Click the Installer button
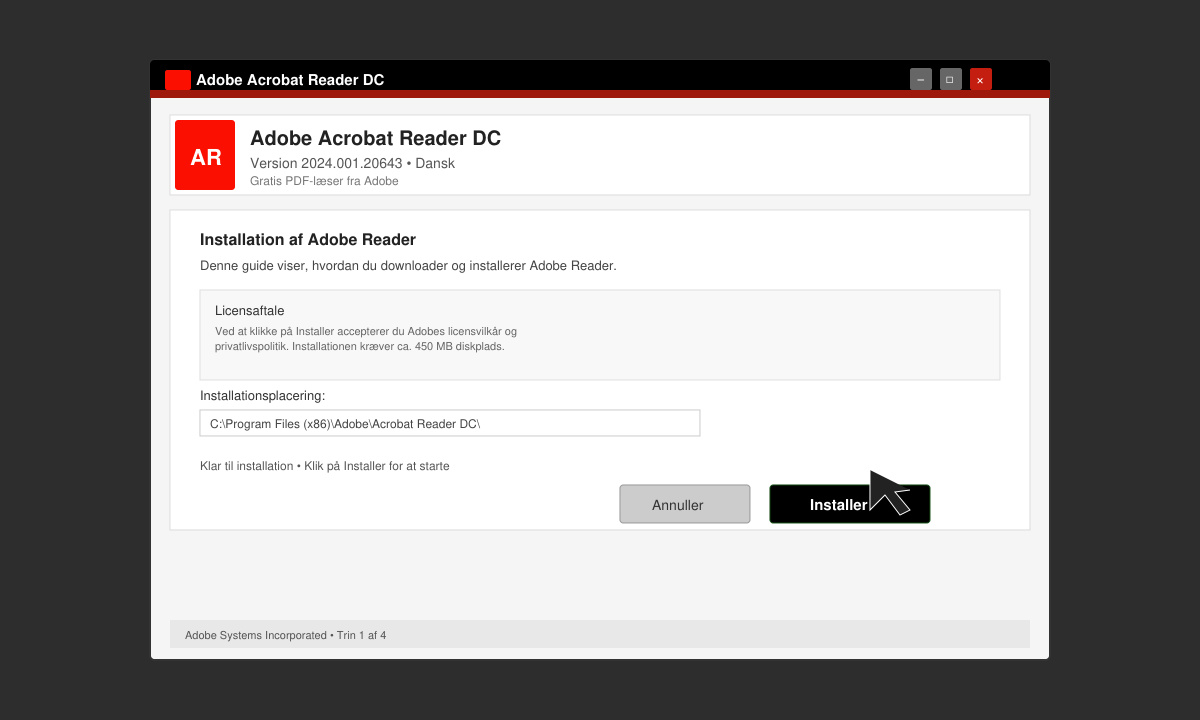Screen dimensions: 1200x720 click(x=849, y=504)
